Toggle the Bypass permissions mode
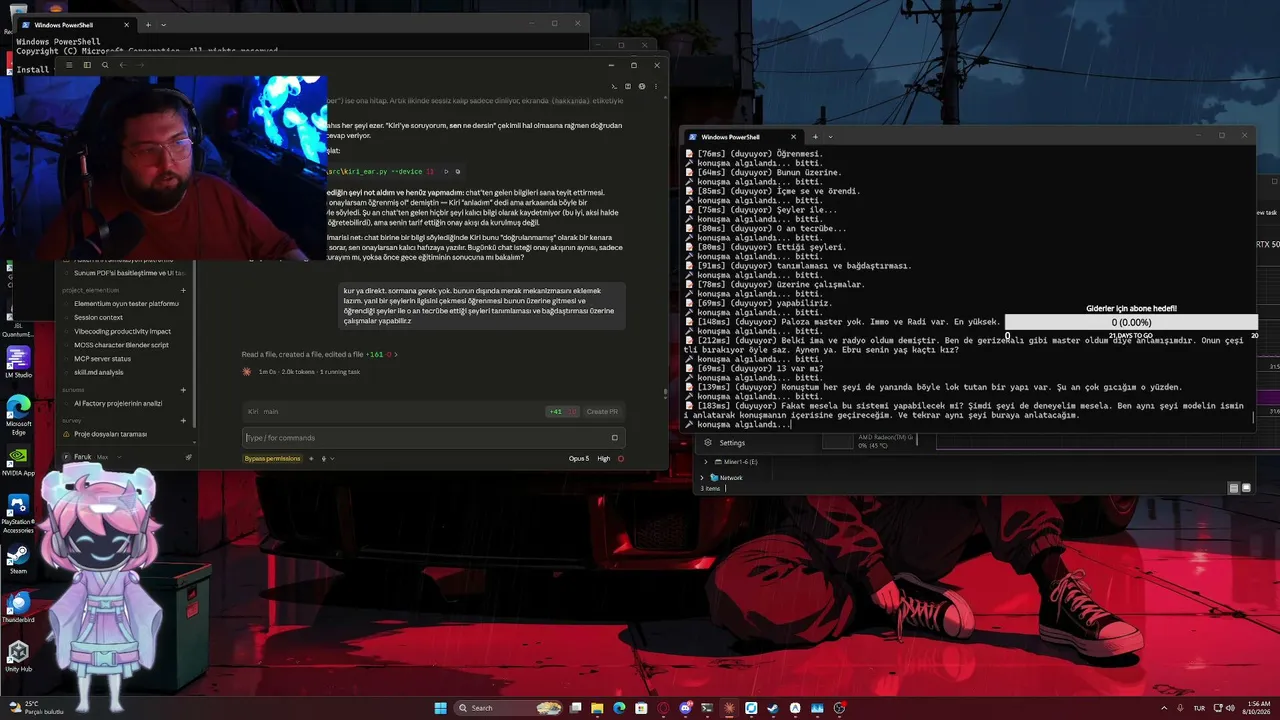 pos(272,458)
